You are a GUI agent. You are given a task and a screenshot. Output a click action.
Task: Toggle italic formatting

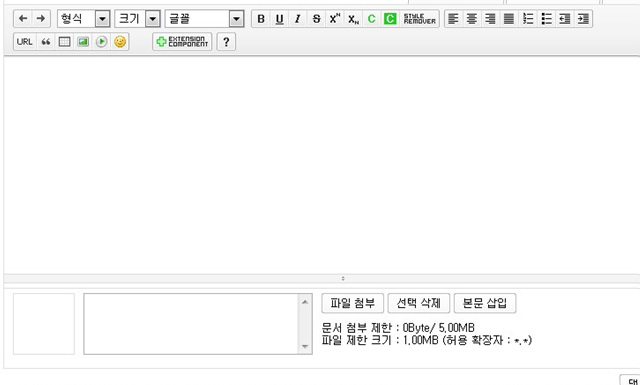(x=298, y=19)
